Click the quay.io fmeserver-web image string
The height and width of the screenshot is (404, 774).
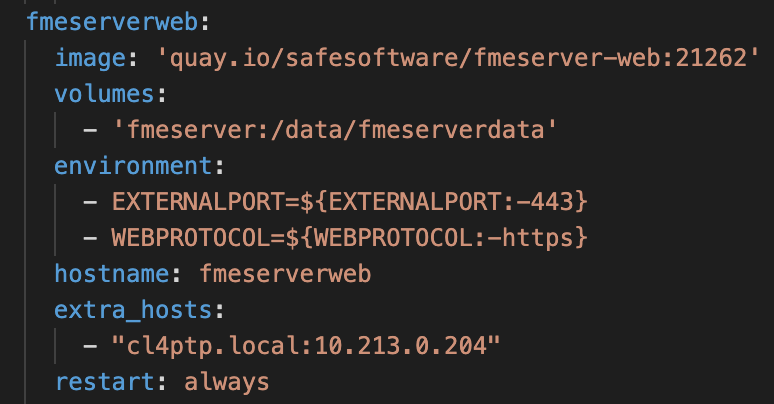coord(458,59)
